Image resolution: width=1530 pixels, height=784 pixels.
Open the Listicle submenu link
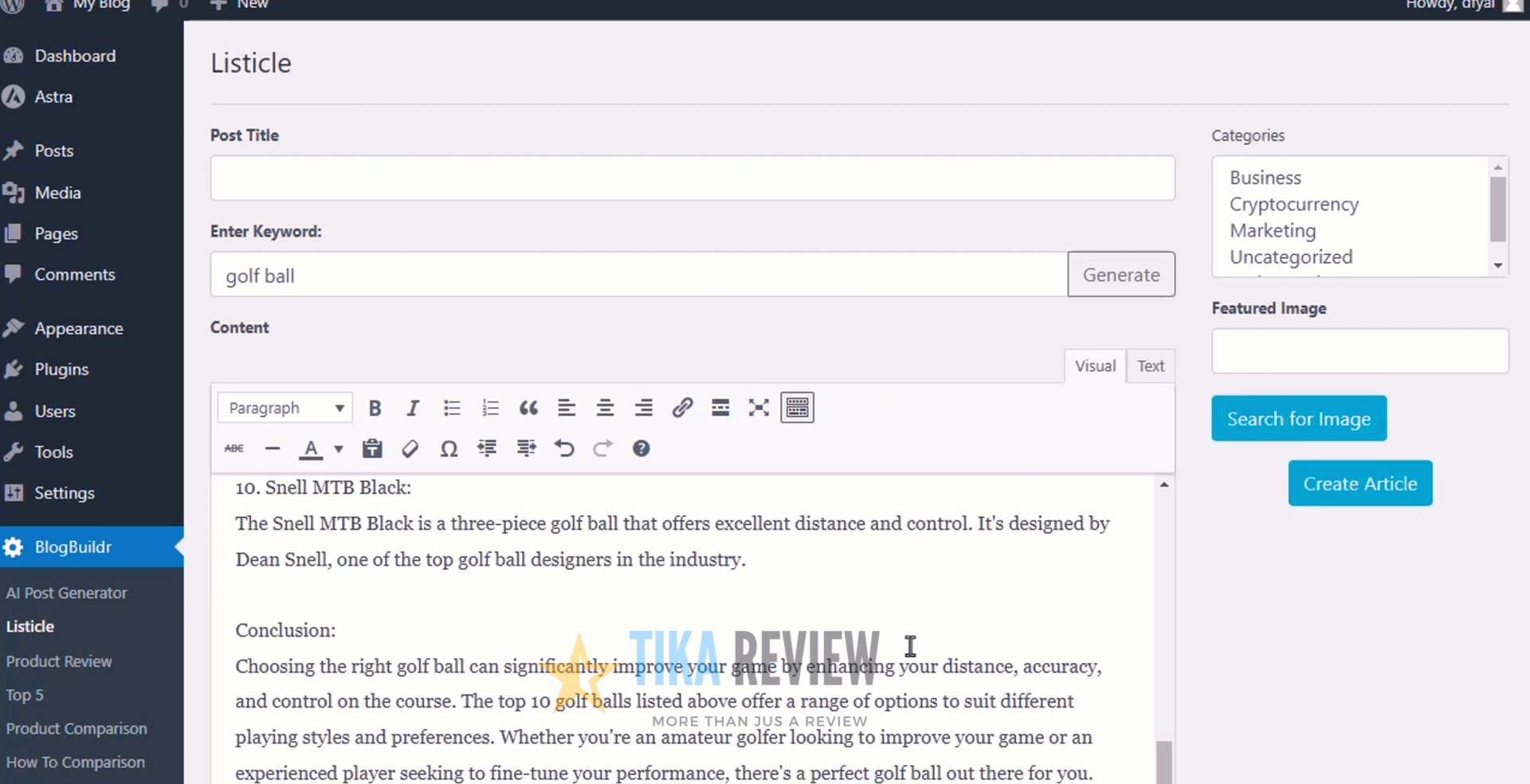[x=30, y=626]
